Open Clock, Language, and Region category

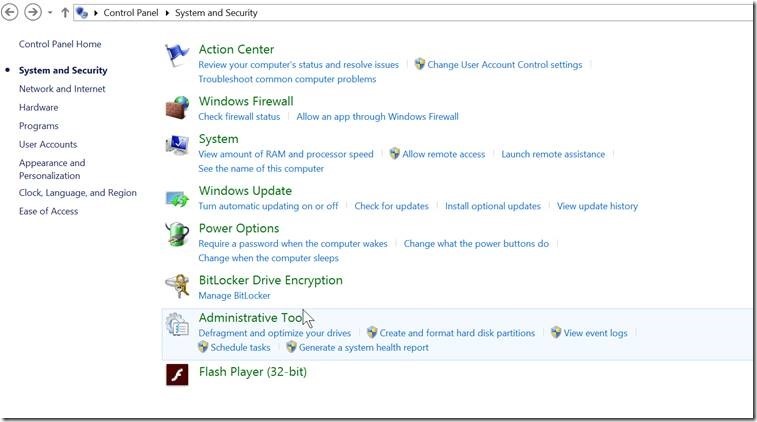(x=78, y=193)
